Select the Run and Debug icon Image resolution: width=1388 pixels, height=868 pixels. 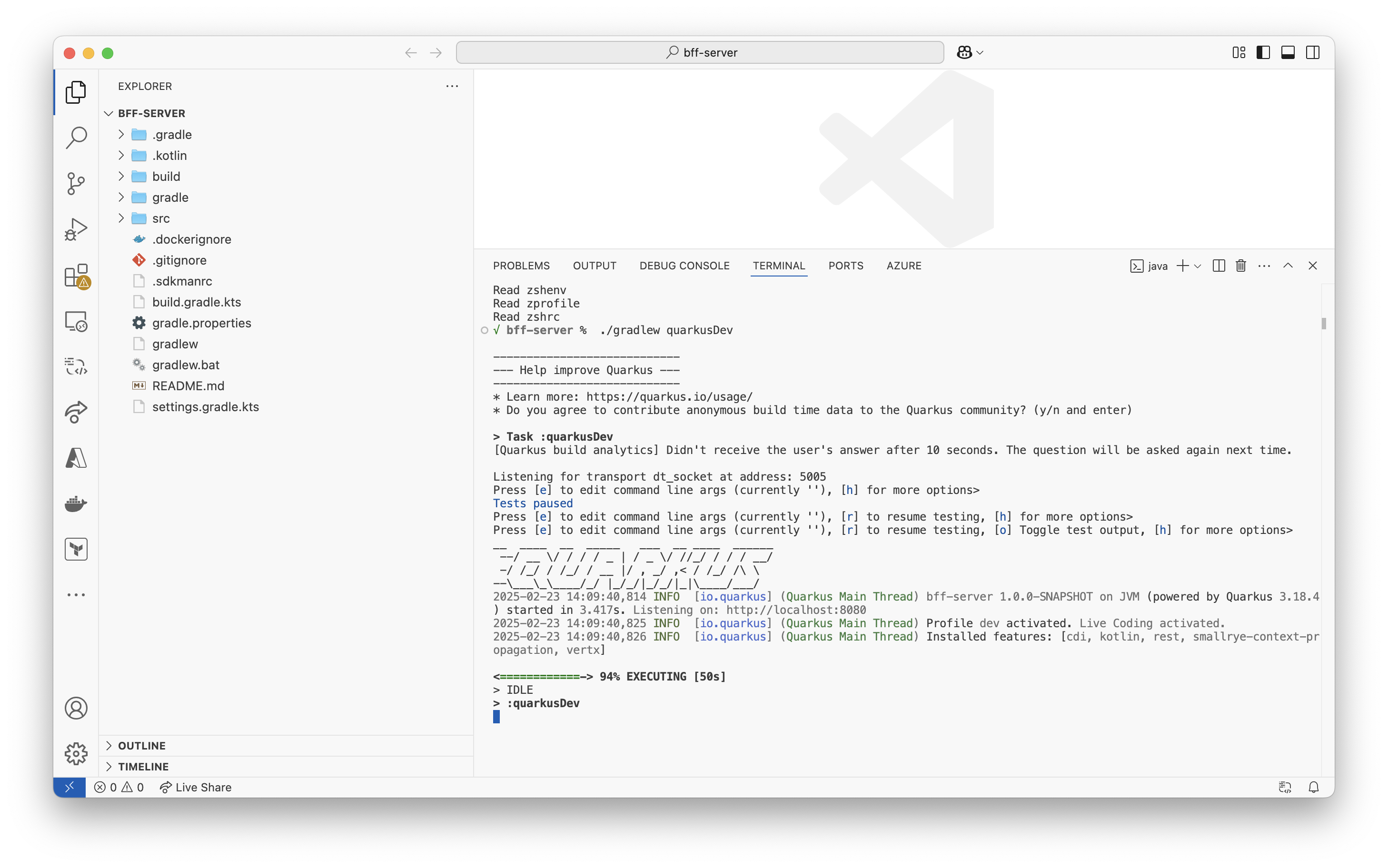[x=76, y=228]
